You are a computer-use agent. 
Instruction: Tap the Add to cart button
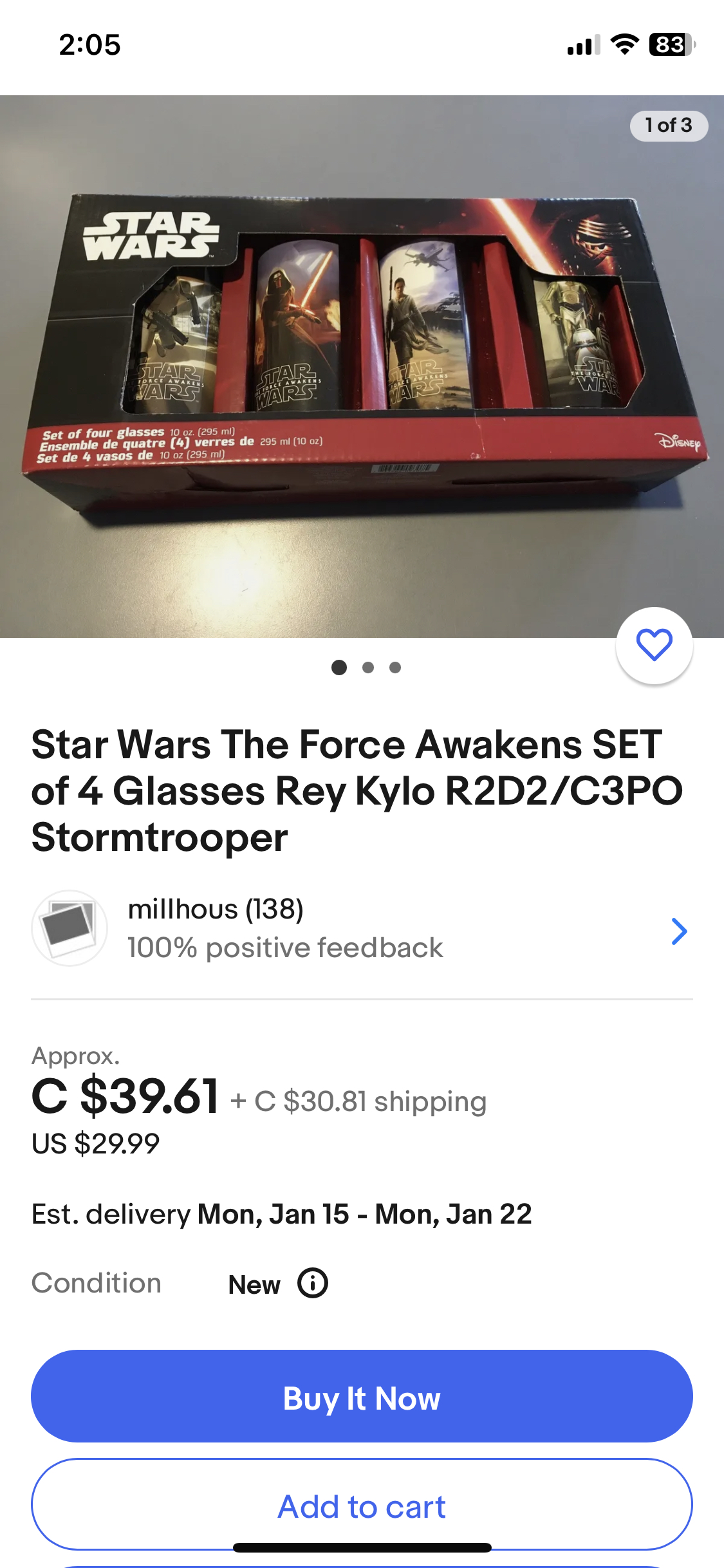coord(362,1504)
